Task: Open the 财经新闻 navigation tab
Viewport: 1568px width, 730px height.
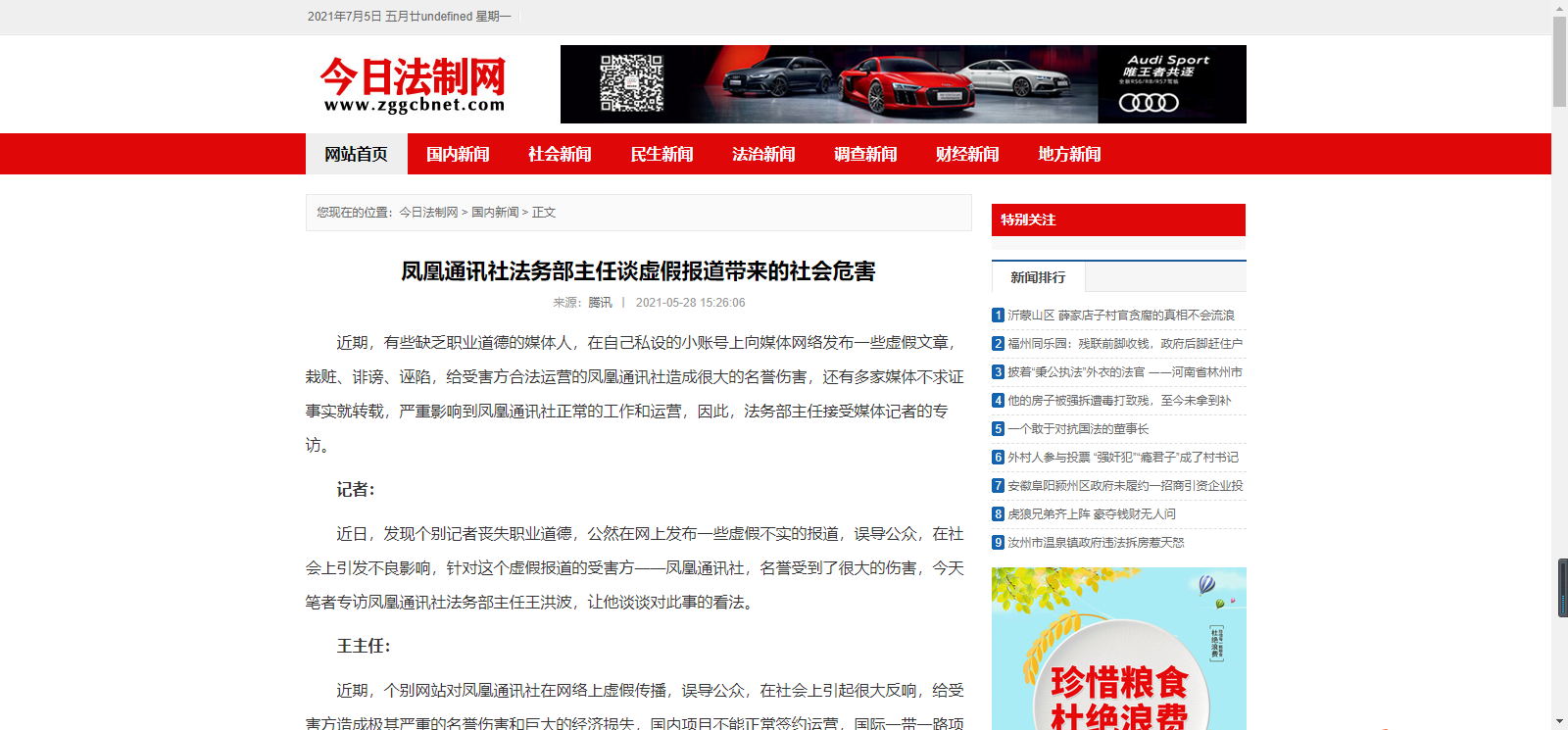Action: 967,154
